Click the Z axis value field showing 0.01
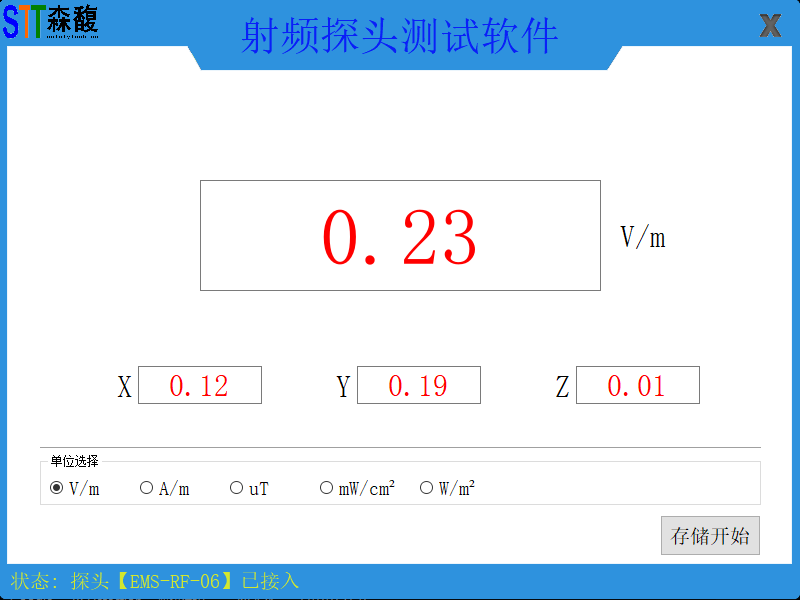The image size is (800, 600). click(x=637, y=385)
